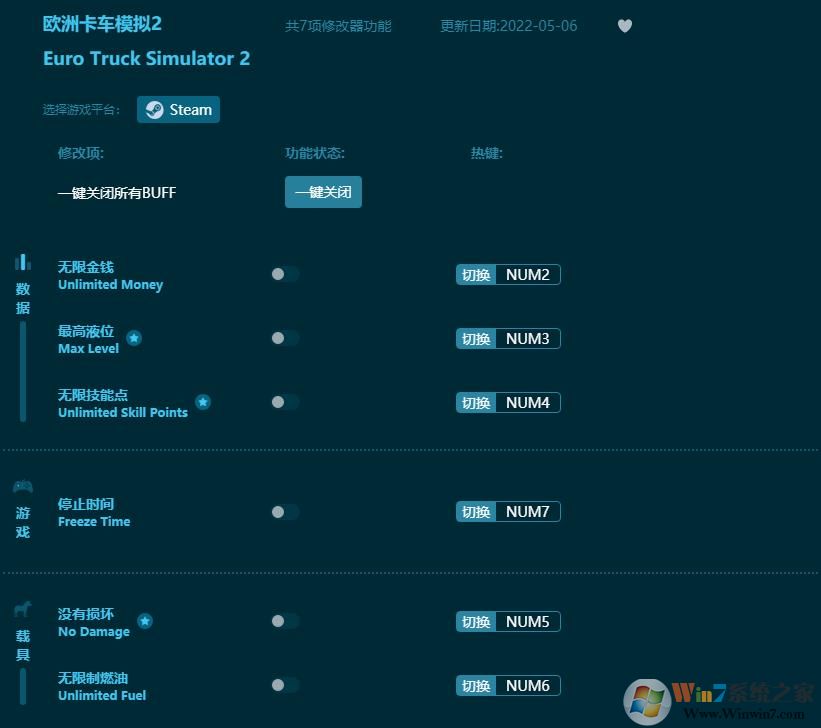Viewport: 821px width, 728px height.
Task: Click the heart favorite icon
Action: pyautogui.click(x=625, y=26)
